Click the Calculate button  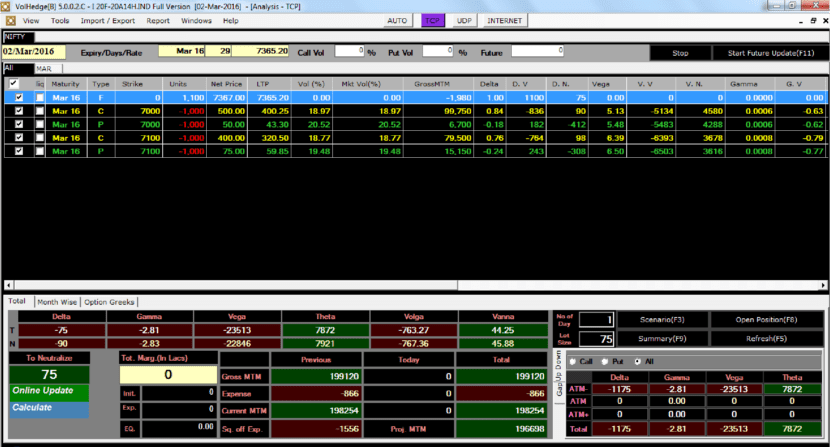pyautogui.click(x=49, y=409)
